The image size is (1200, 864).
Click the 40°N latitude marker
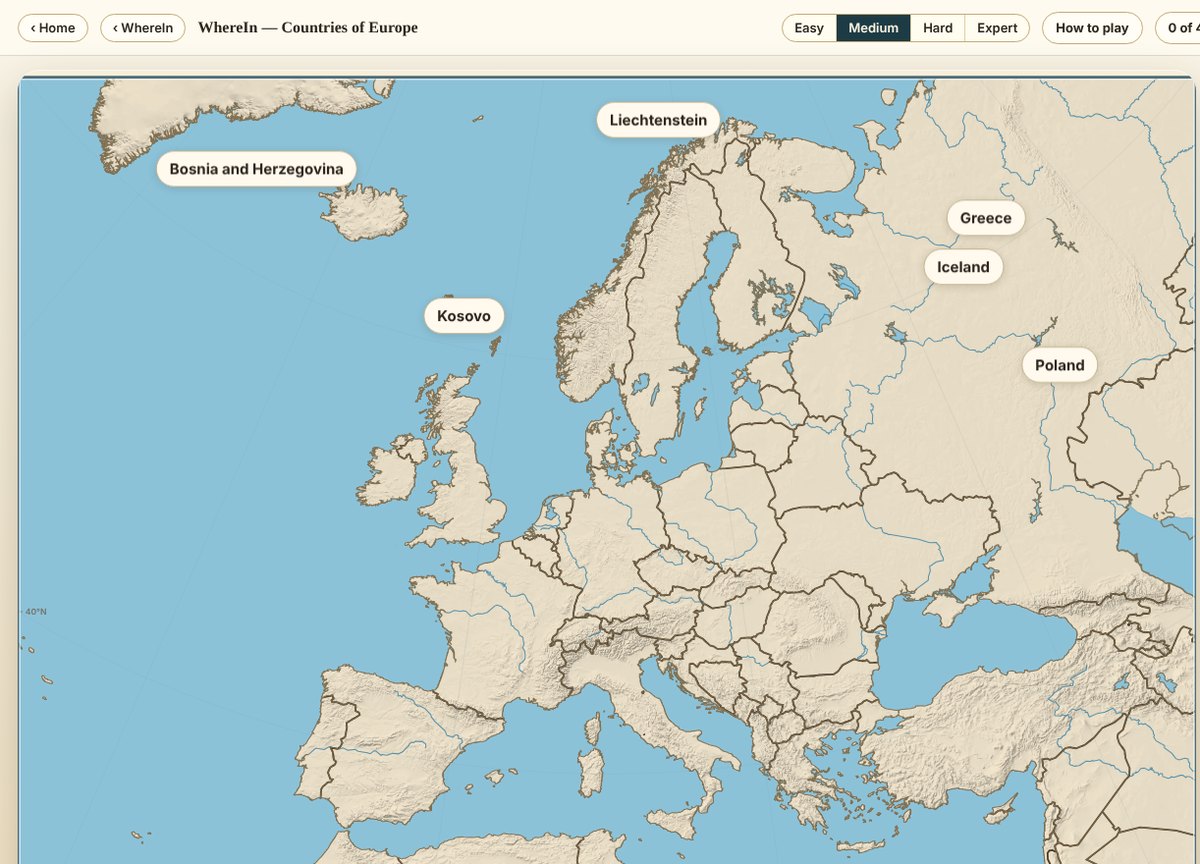click(x=35, y=611)
